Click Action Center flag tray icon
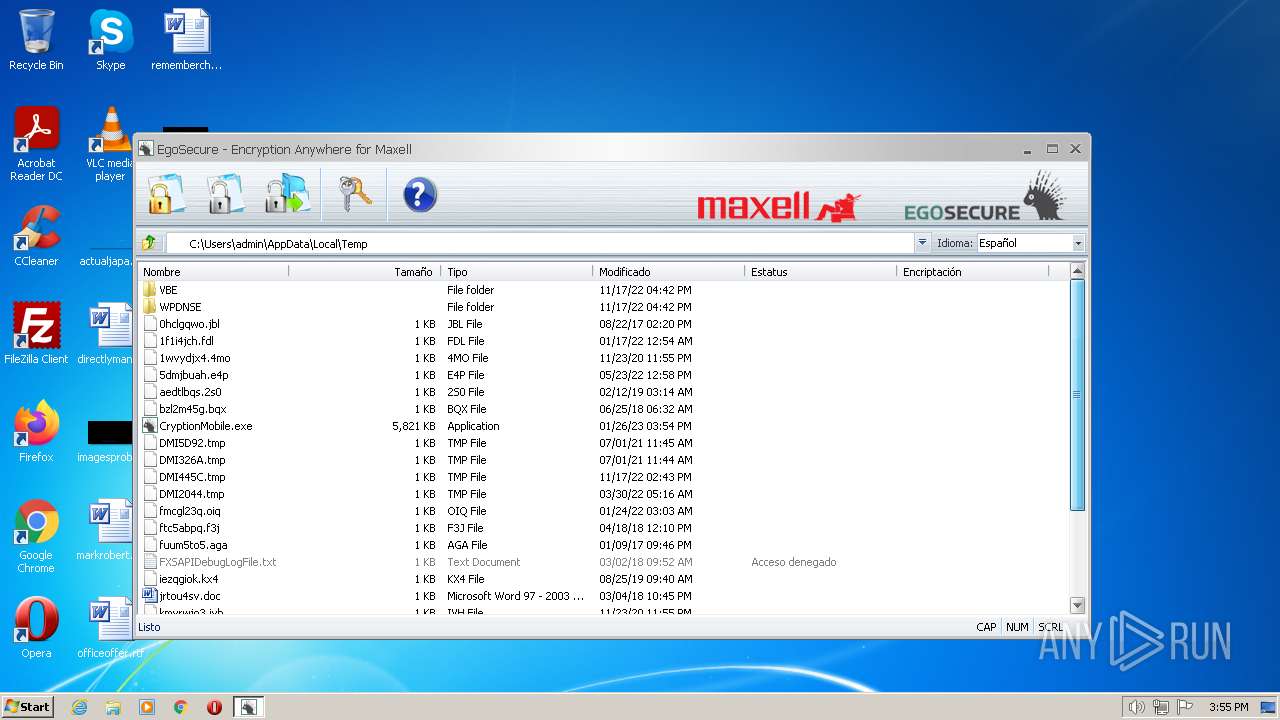Viewport: 1280px width, 720px height. pyautogui.click(x=1185, y=707)
